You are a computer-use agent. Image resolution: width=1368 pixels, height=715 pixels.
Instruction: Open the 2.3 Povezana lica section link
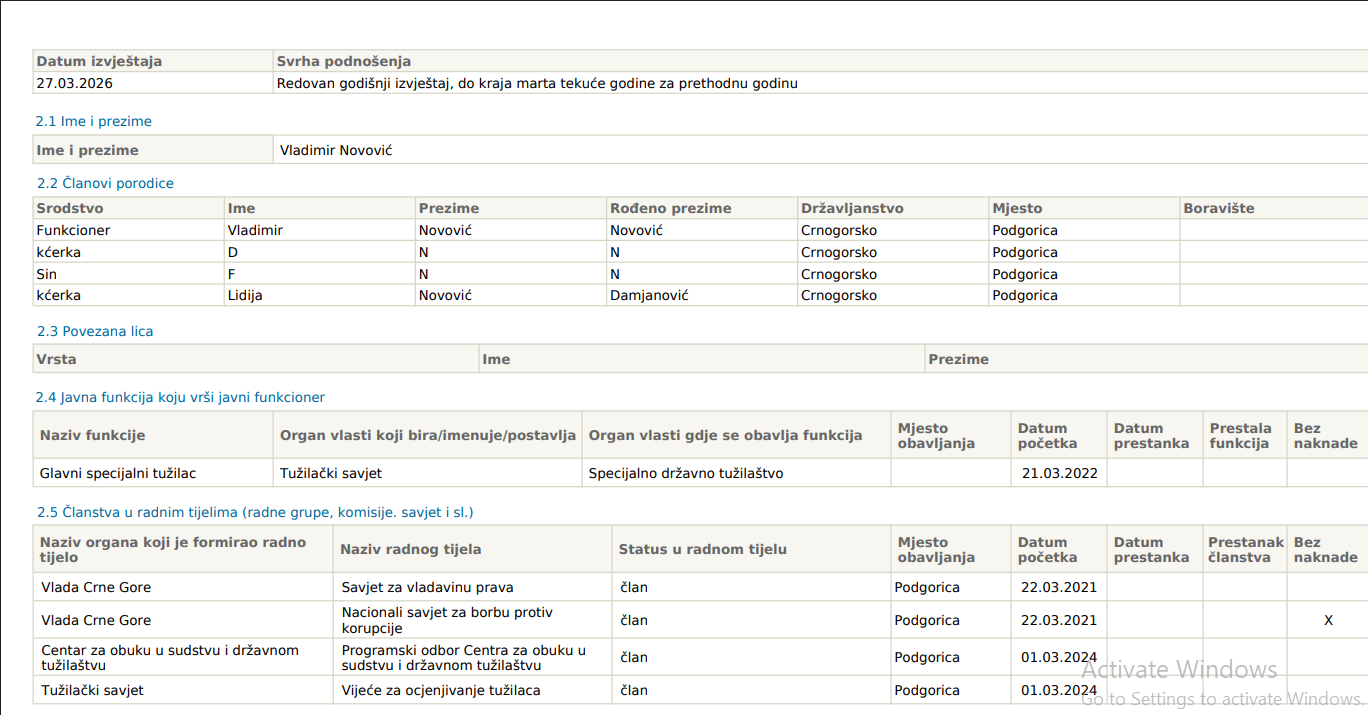pyautogui.click(x=93, y=331)
